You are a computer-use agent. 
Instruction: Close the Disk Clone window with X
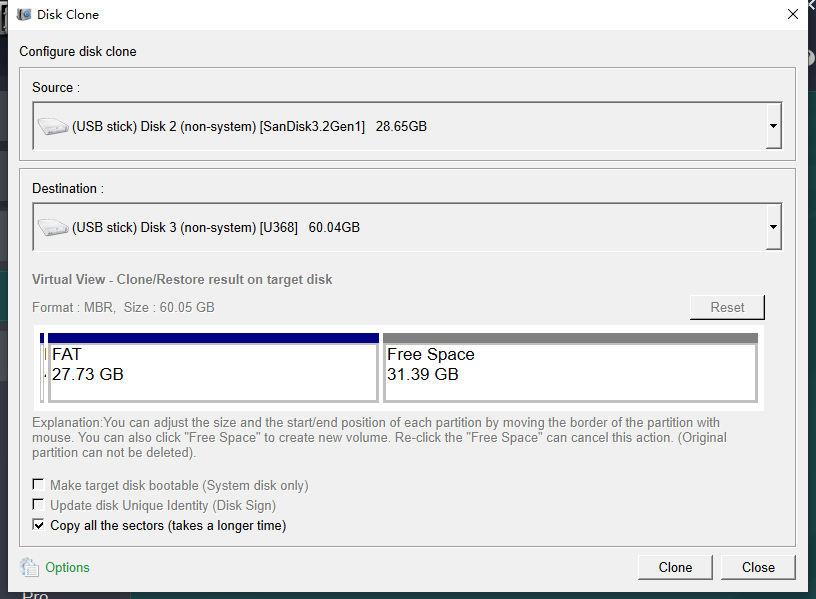pyautogui.click(x=793, y=15)
